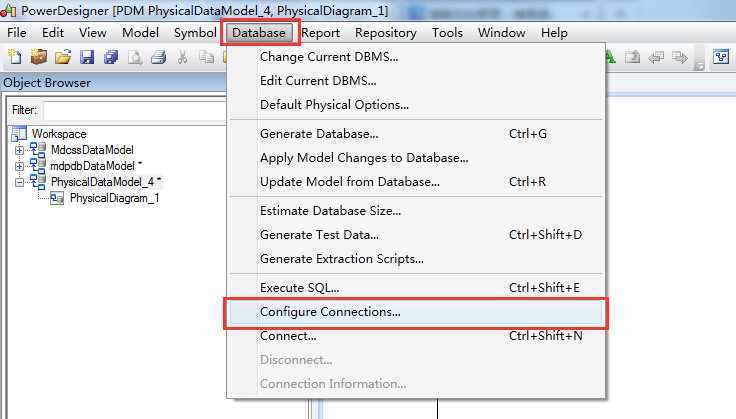Click the Cut scissors icon

(x=183, y=57)
